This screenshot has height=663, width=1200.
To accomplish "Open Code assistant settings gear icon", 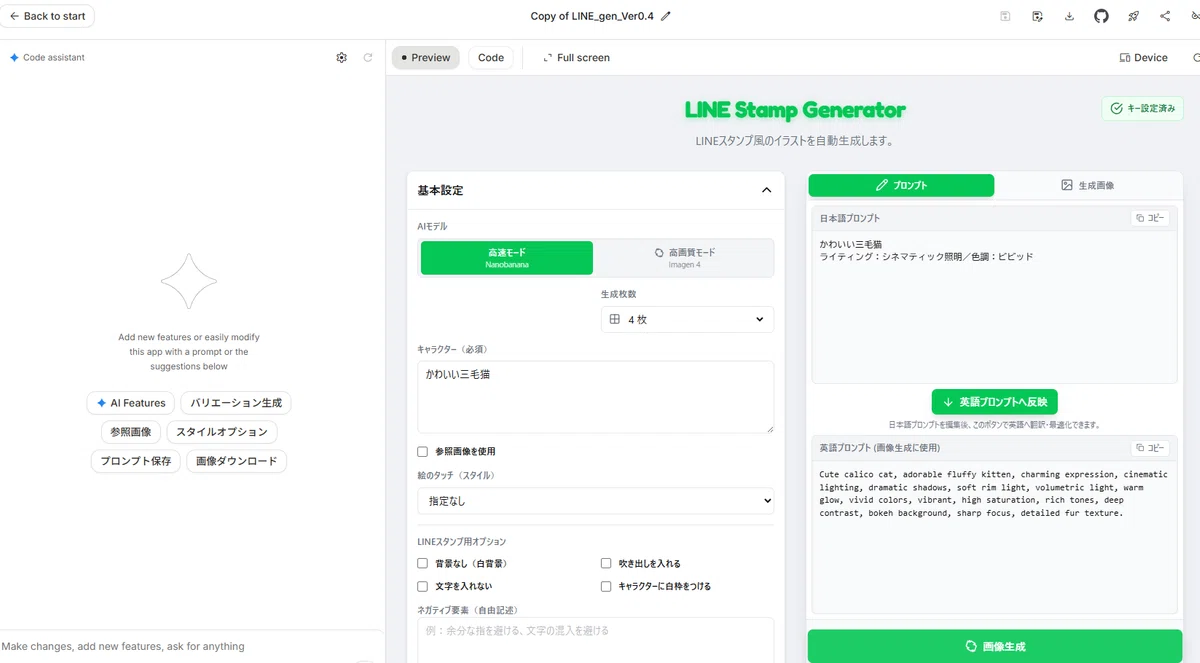I will [342, 58].
